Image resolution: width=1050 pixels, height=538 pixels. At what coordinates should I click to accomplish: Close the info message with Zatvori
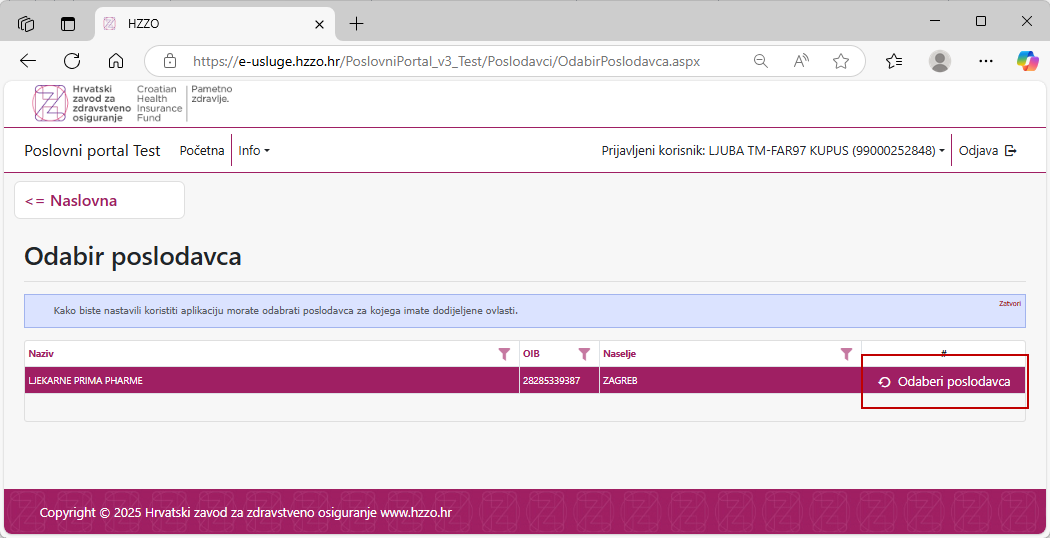pos(1010,304)
